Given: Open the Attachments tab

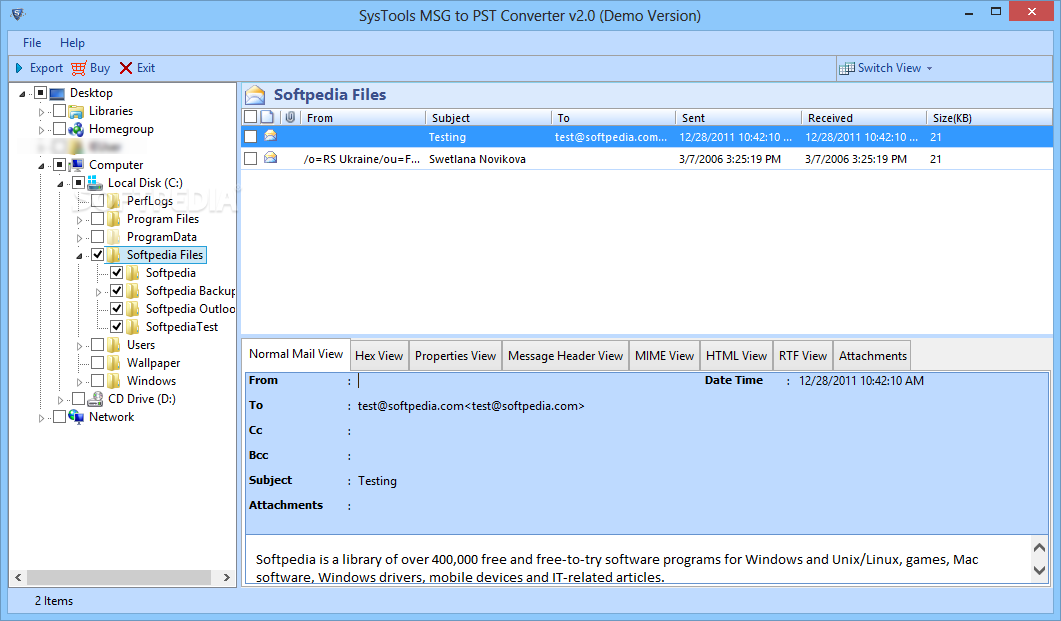Looking at the screenshot, I should click(872, 356).
